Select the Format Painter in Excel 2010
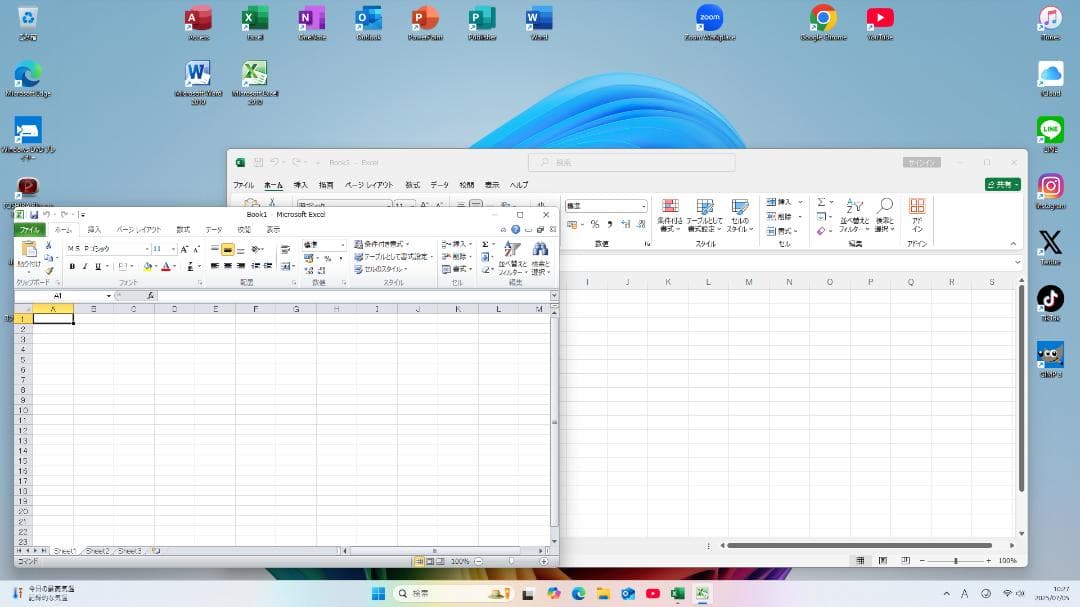This screenshot has height=607, width=1080. click(x=49, y=271)
